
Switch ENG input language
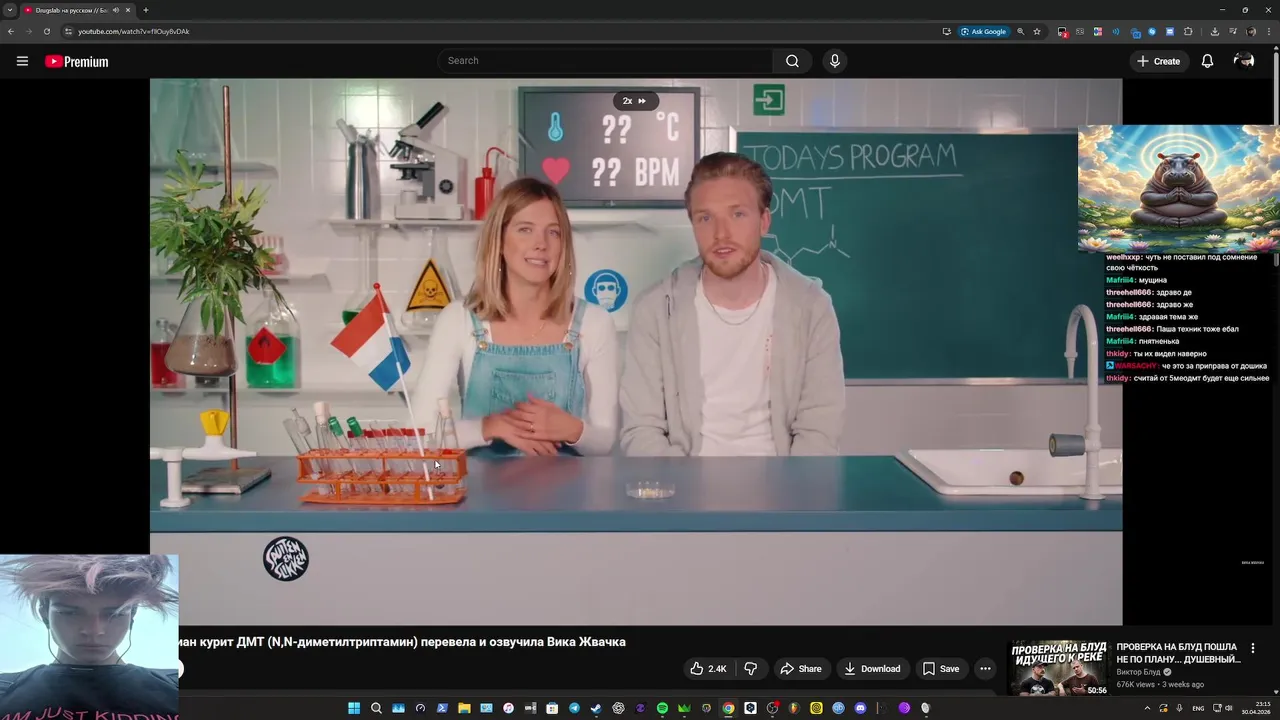coord(1198,708)
